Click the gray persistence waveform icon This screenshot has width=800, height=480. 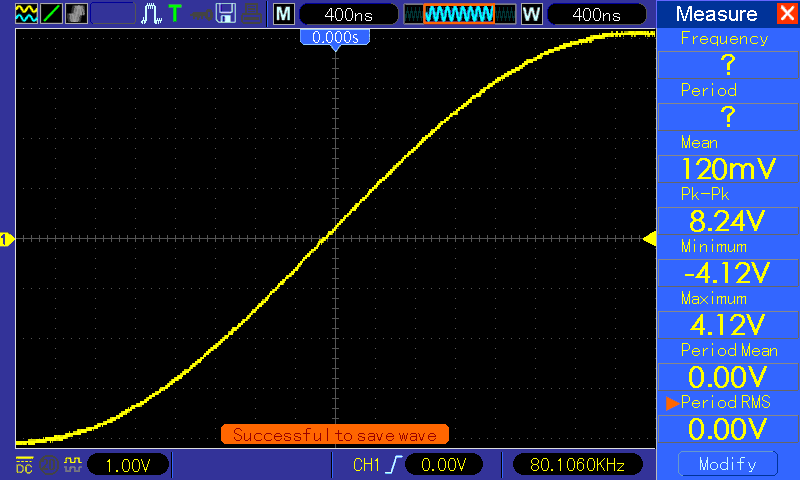pyautogui.click(x=76, y=13)
